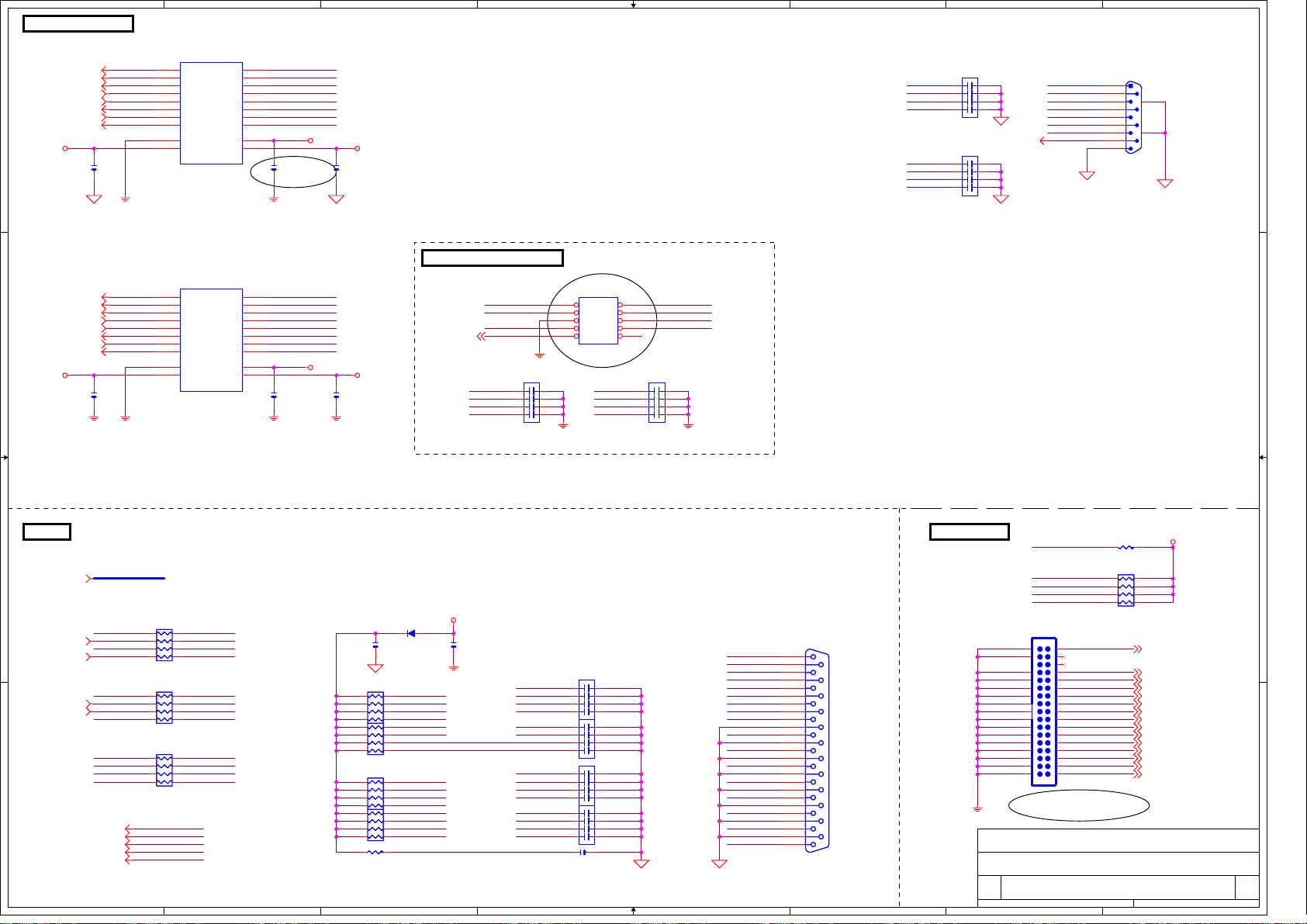Image resolution: width=1307 pixels, height=924 pixels.
Task: Select the 25-pin D-sub connector symbol
Action: (x=816, y=751)
